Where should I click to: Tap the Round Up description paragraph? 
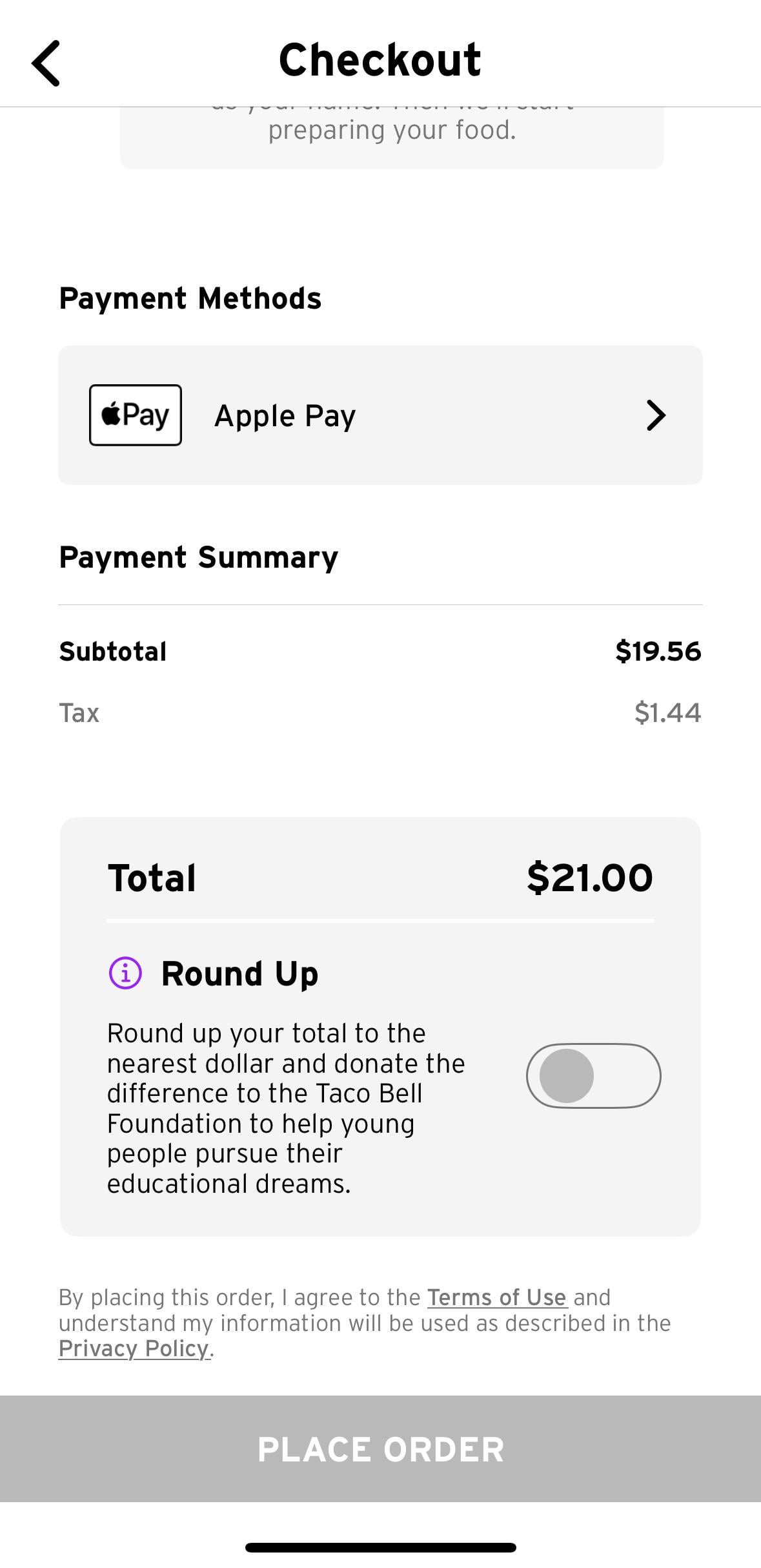click(x=286, y=1108)
